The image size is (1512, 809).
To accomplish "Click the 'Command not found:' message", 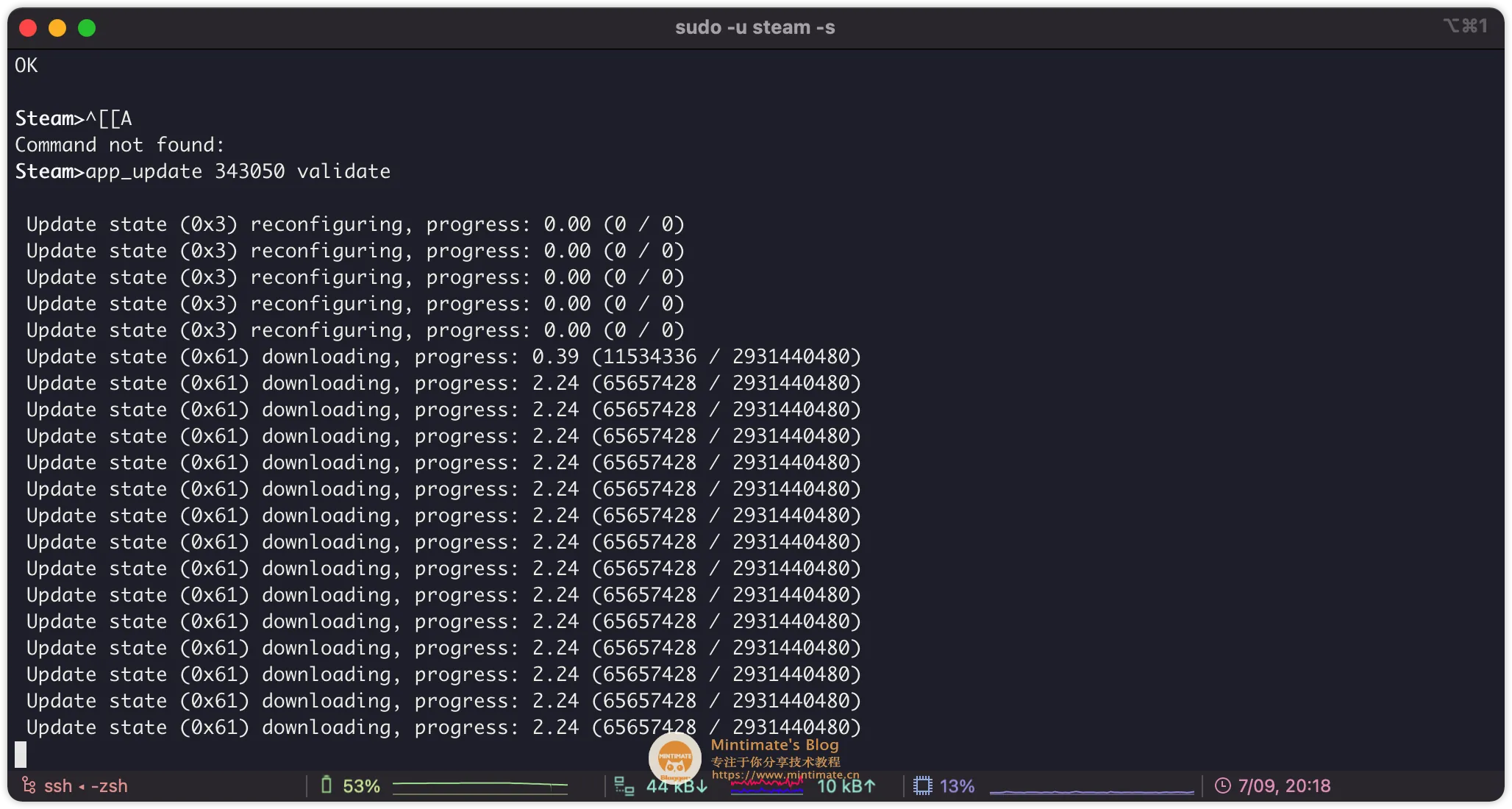I will point(119,145).
